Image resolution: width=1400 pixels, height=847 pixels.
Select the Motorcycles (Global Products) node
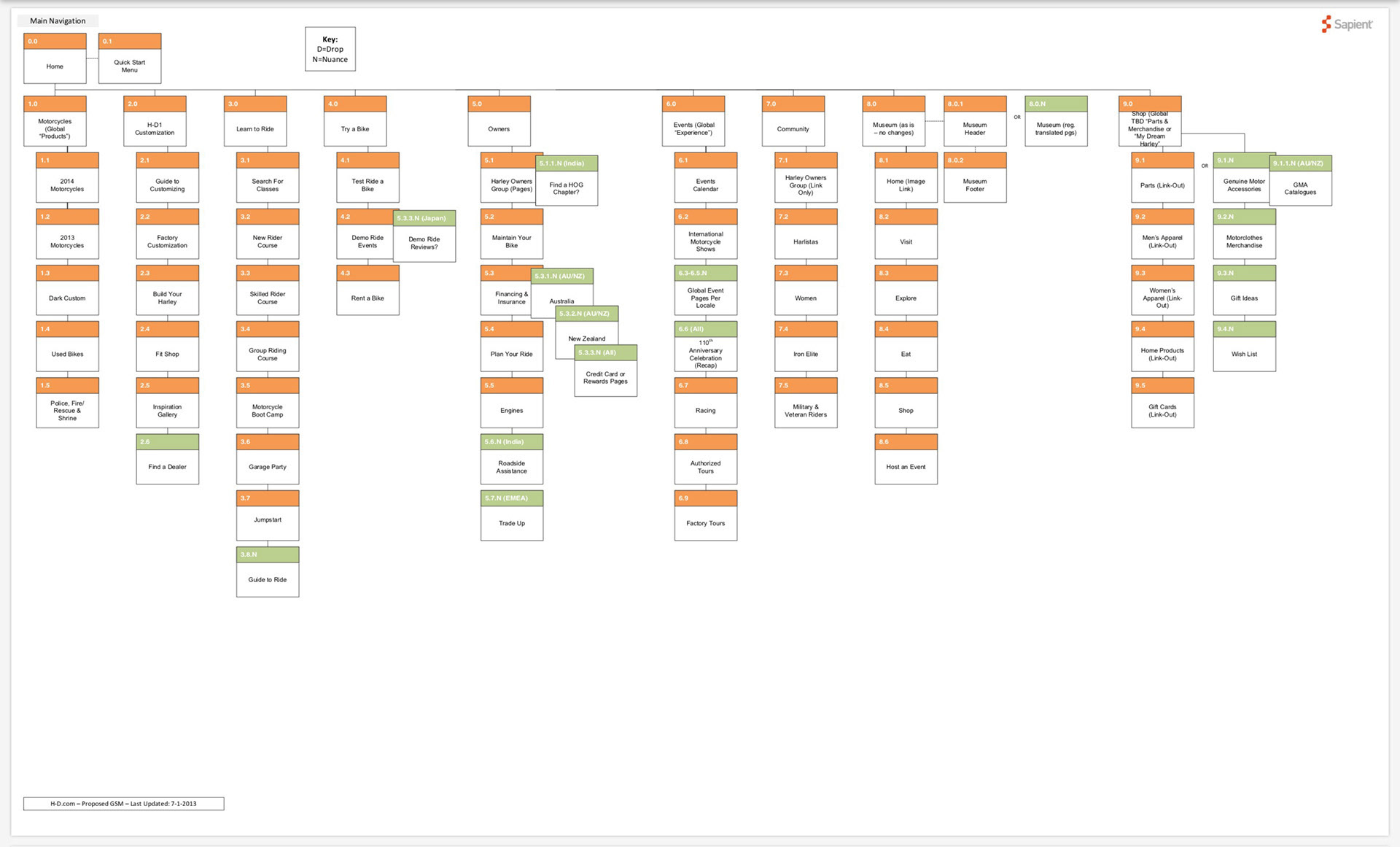55,121
